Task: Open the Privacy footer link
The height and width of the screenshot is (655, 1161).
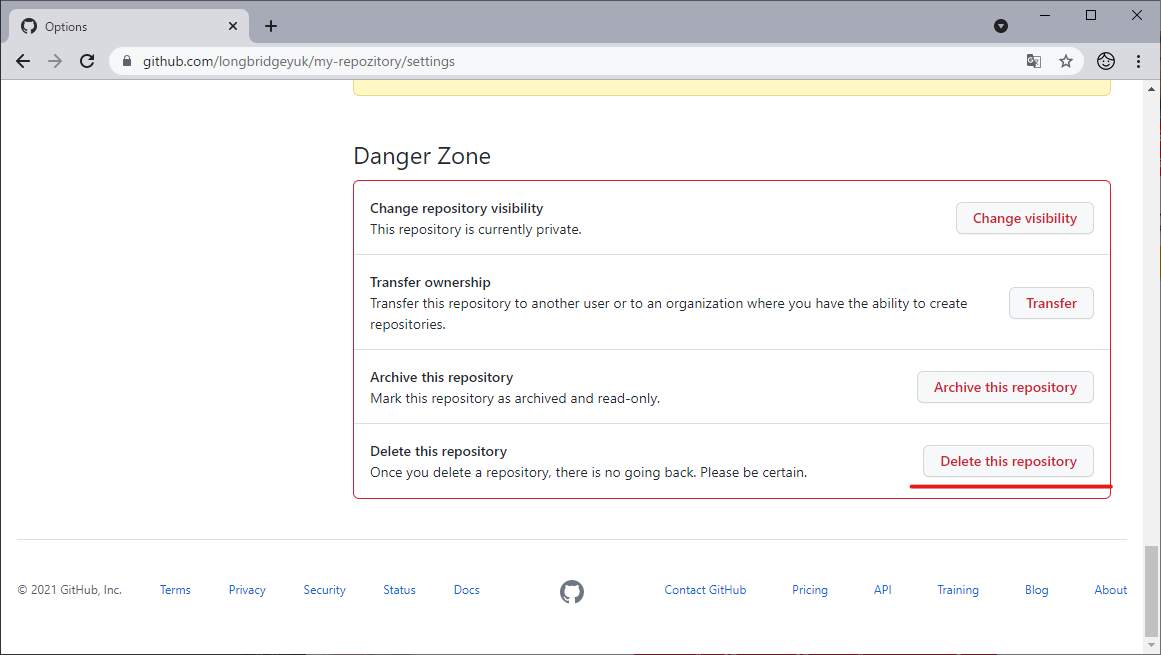Action: (247, 590)
